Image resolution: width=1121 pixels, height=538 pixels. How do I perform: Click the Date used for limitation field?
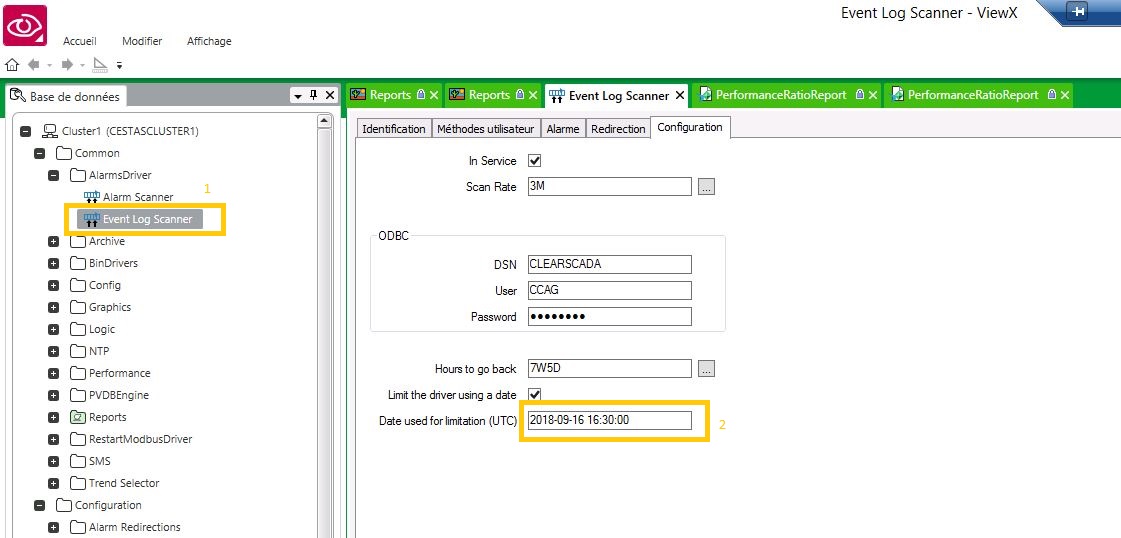click(x=609, y=420)
